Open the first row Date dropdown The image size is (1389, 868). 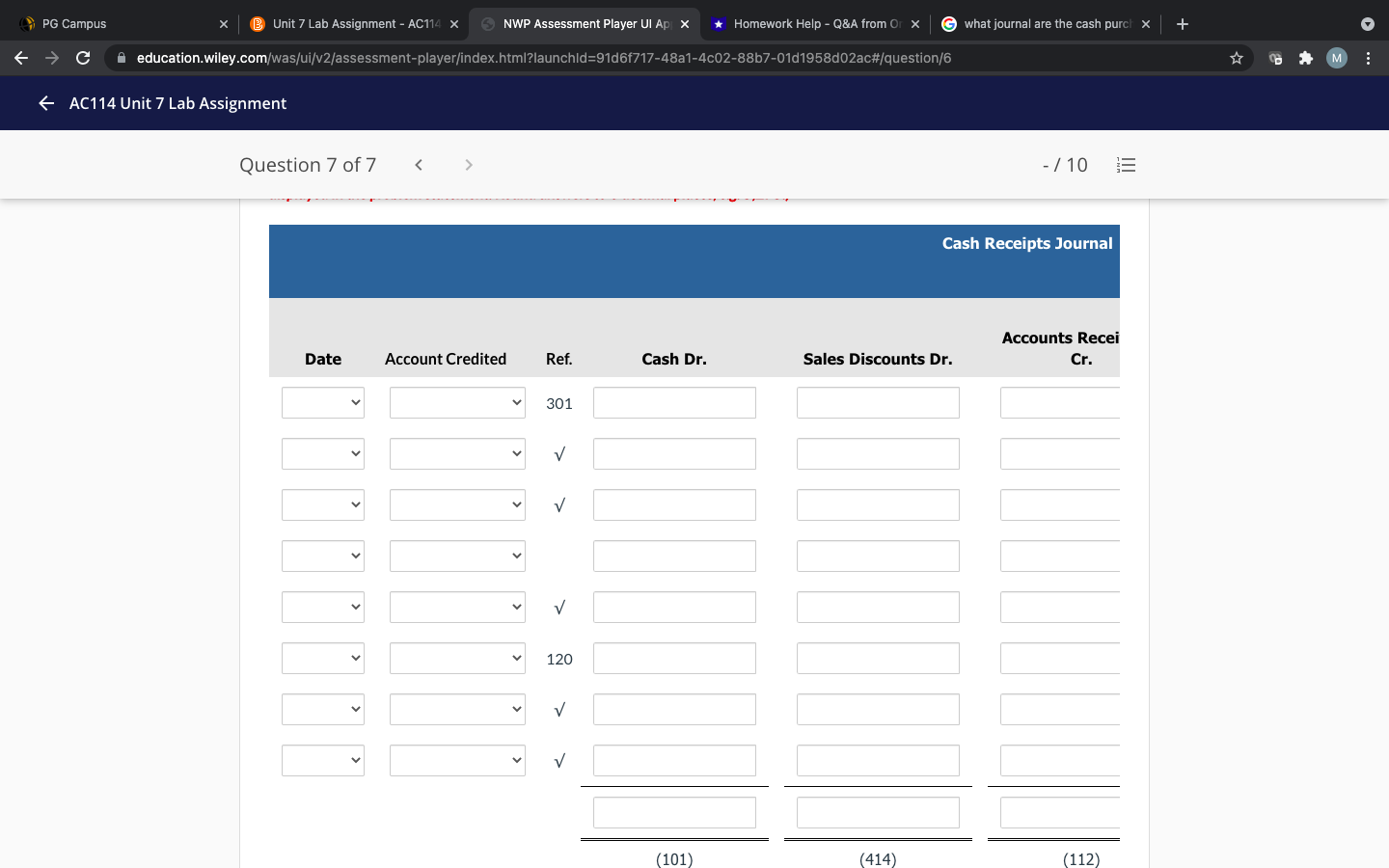point(323,402)
